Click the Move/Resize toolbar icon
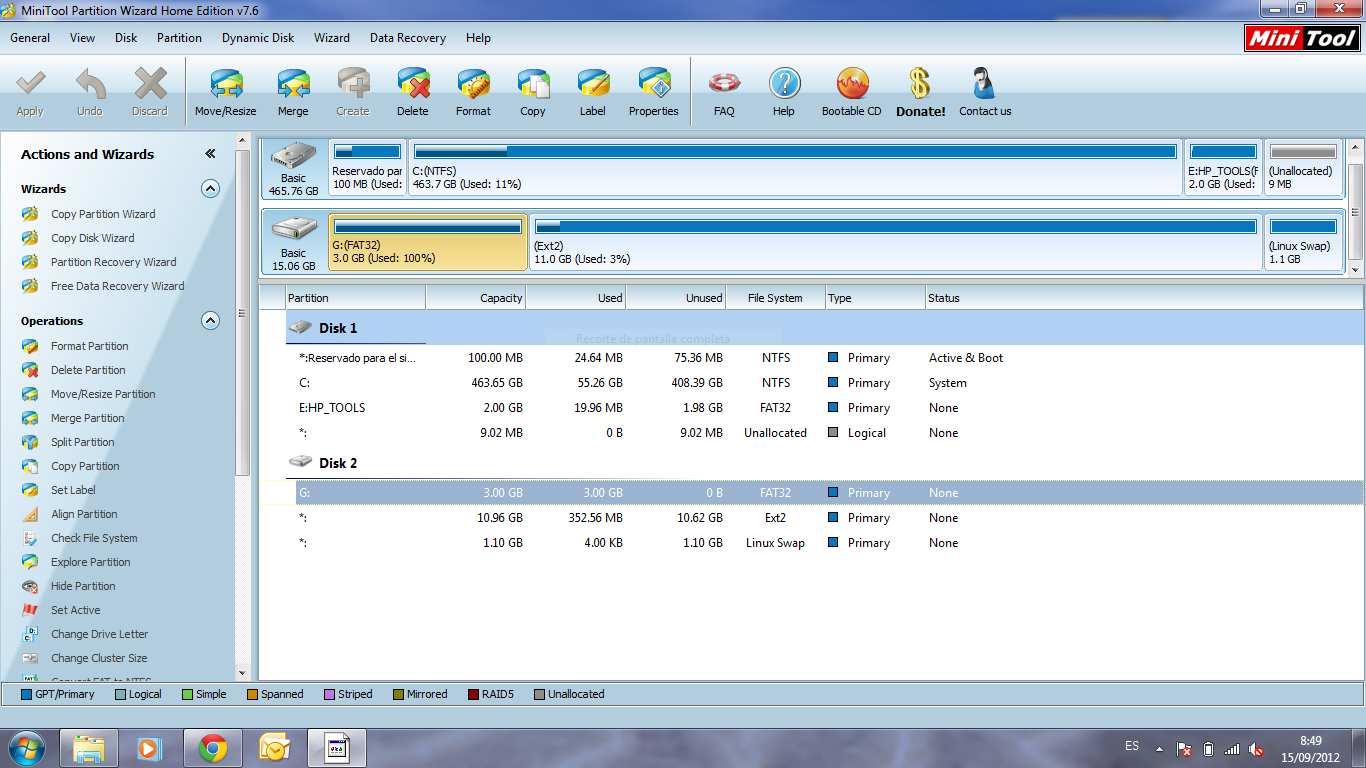The width and height of the screenshot is (1366, 768). (x=226, y=84)
